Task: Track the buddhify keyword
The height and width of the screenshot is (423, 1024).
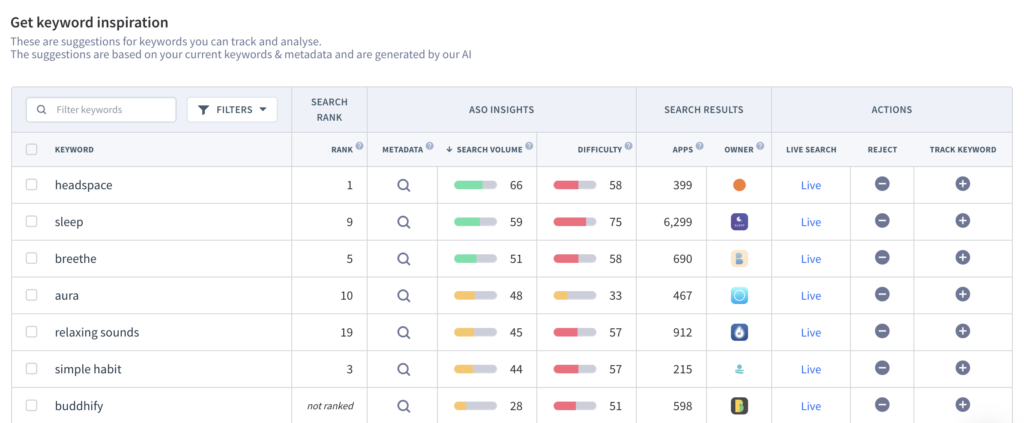Action: [962, 405]
